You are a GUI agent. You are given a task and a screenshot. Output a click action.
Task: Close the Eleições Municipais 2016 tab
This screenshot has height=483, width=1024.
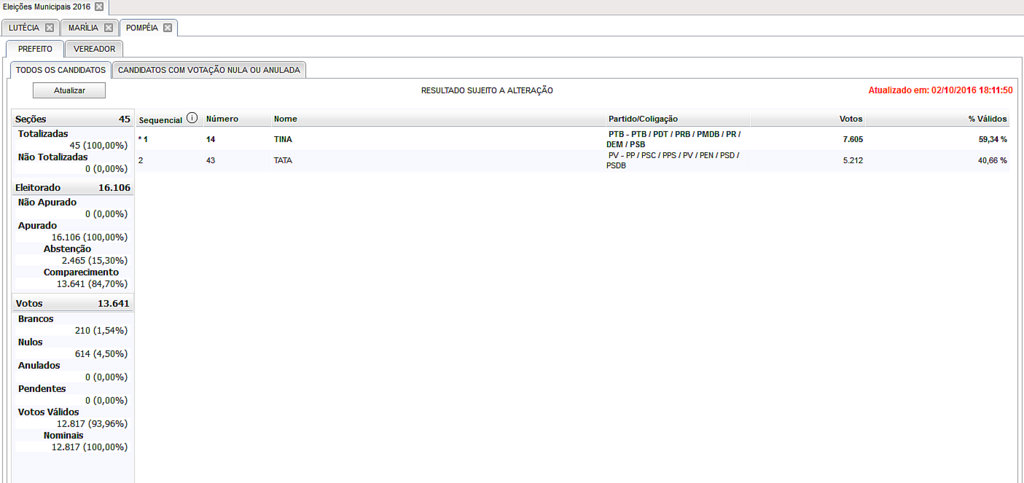pos(99,7)
